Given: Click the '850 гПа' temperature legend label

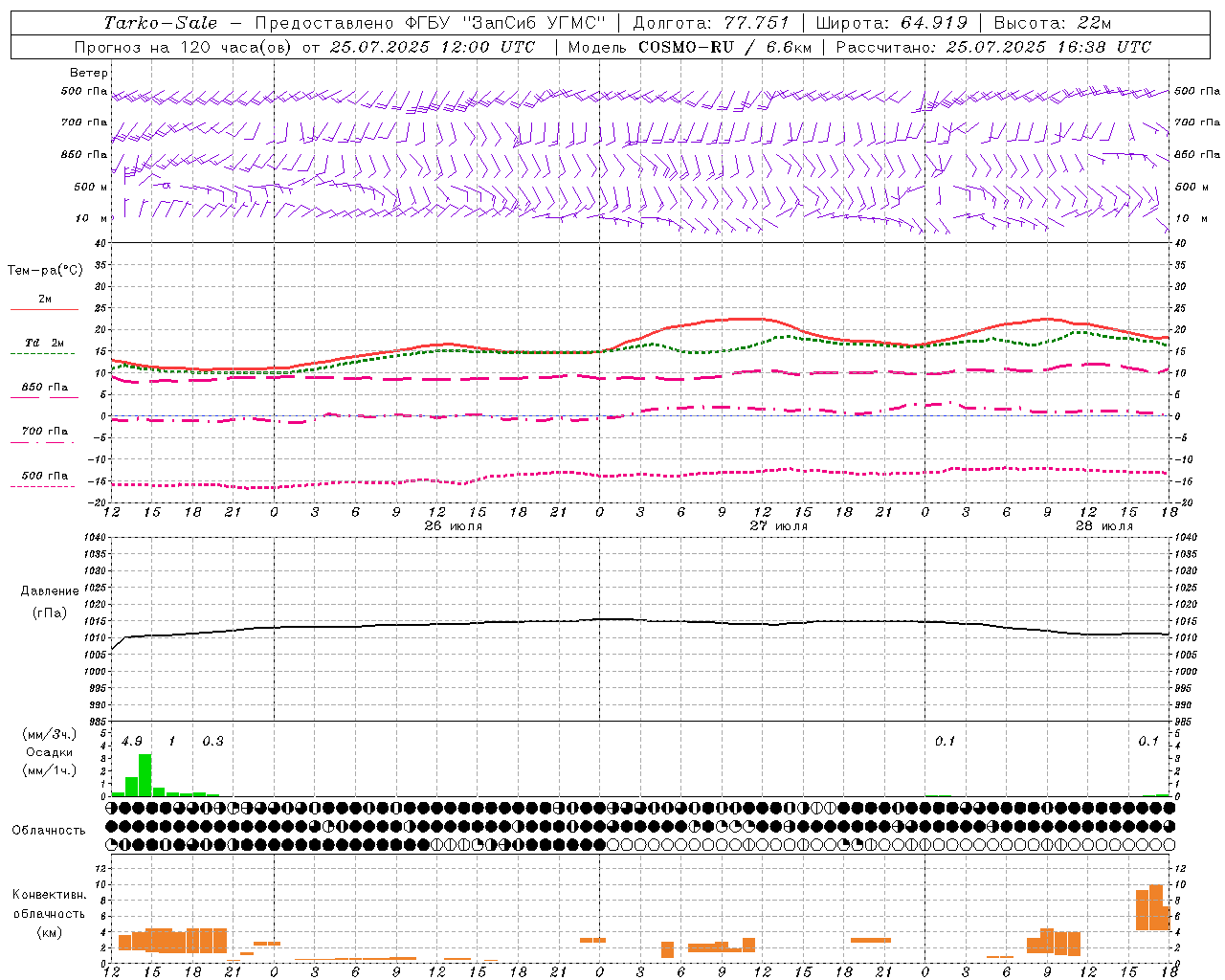Looking at the screenshot, I should [x=45, y=388].
